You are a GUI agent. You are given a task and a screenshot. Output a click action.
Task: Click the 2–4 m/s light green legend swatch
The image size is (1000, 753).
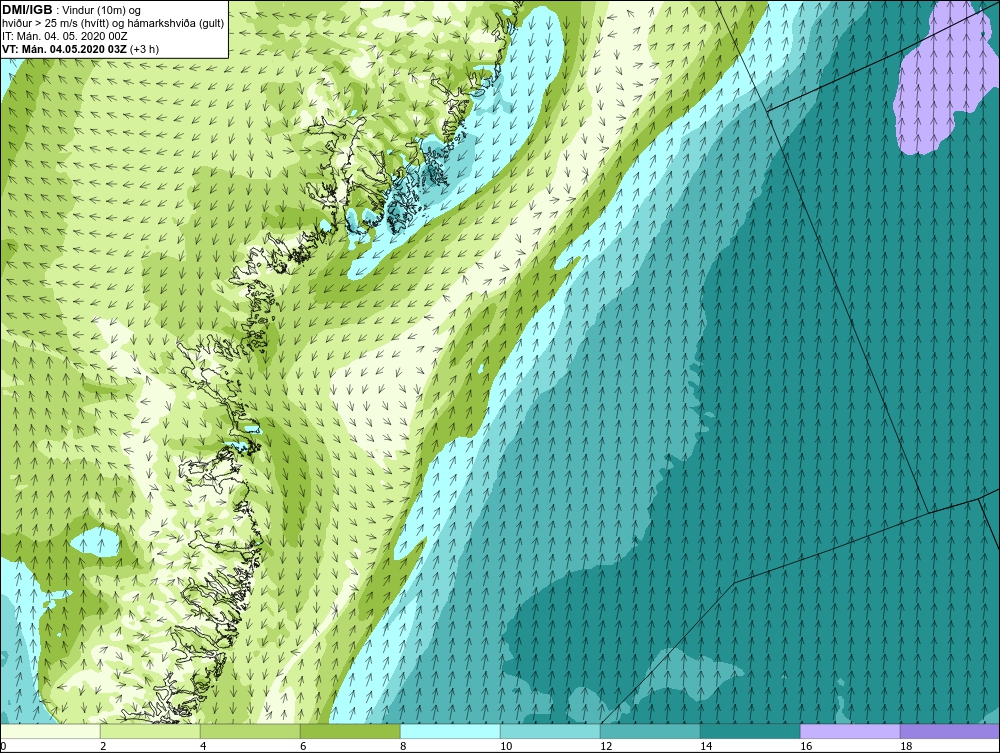pyautogui.click(x=151, y=731)
